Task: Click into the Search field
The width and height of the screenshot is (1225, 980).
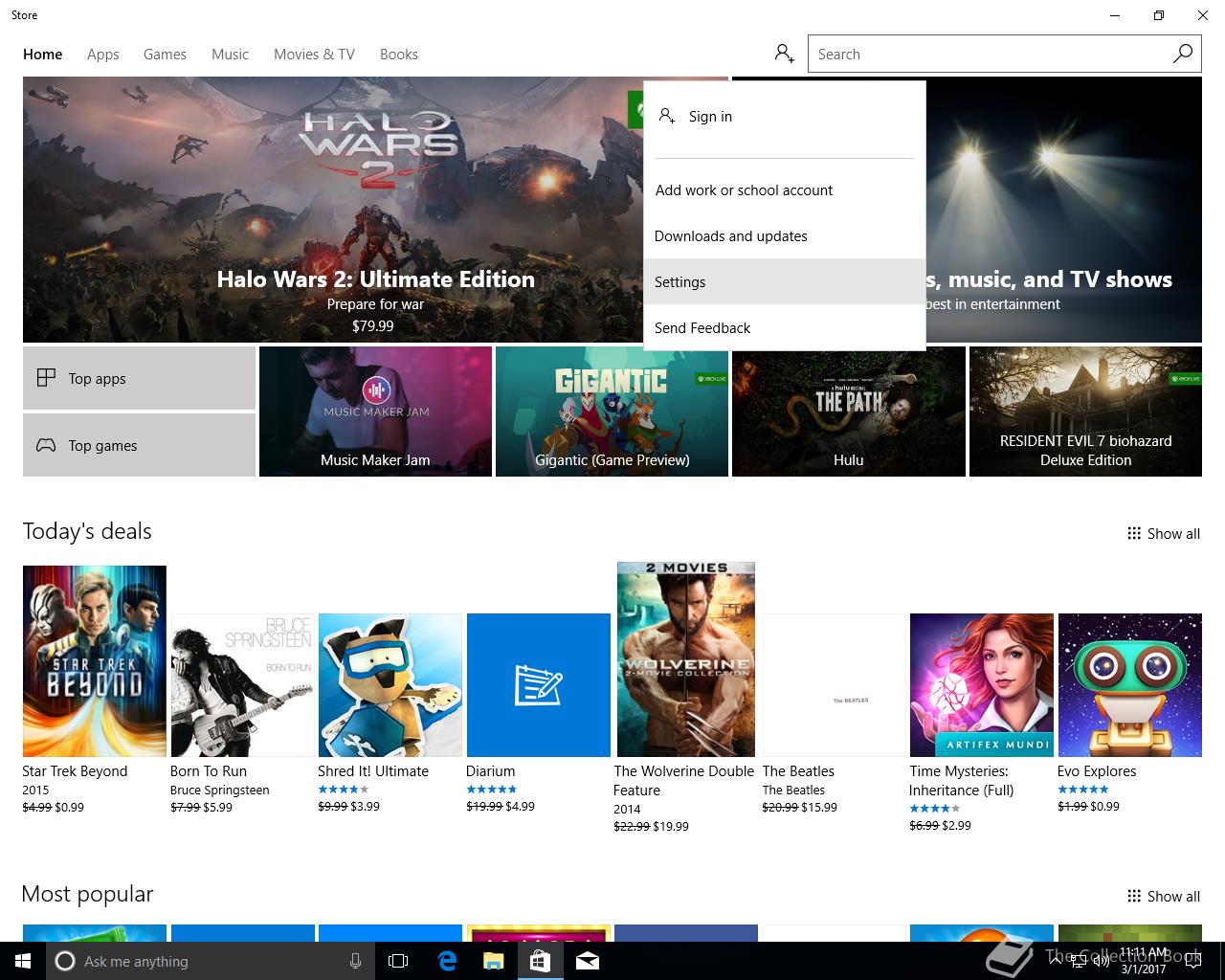Action: 989,54
